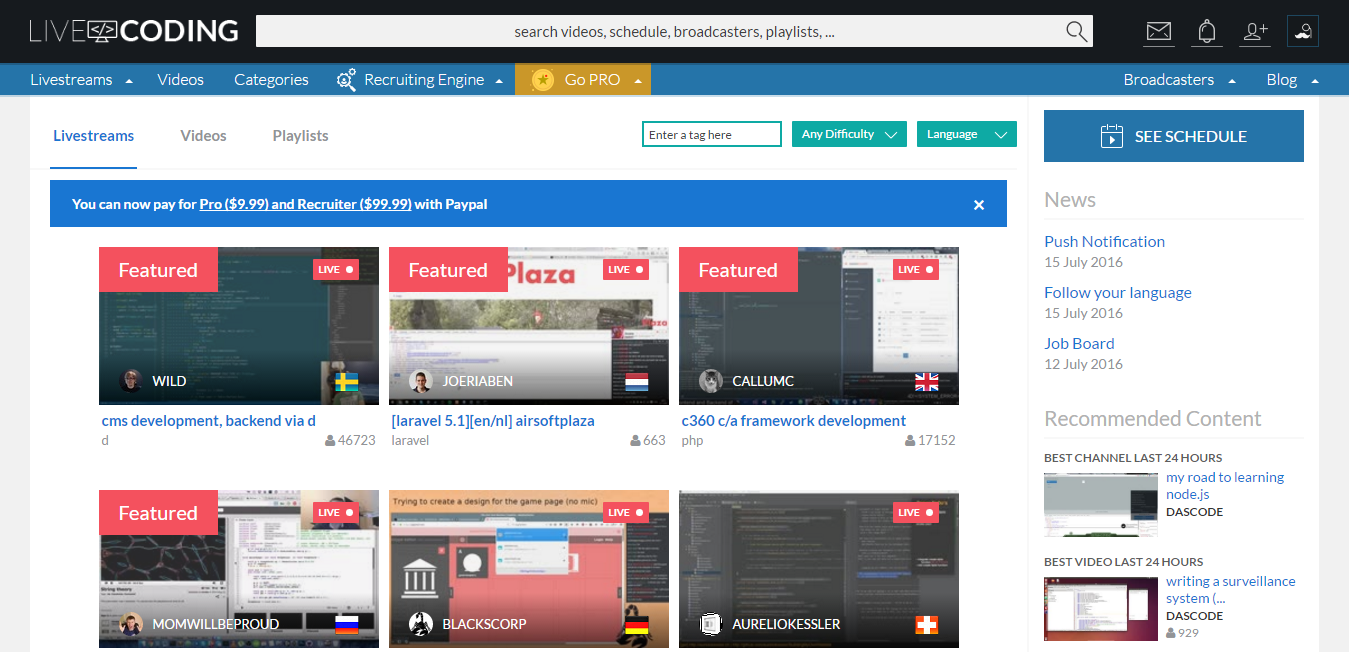Image resolution: width=1349 pixels, height=652 pixels.
Task: Click the SEE SCHEDULE button
Action: pyautogui.click(x=1173, y=136)
